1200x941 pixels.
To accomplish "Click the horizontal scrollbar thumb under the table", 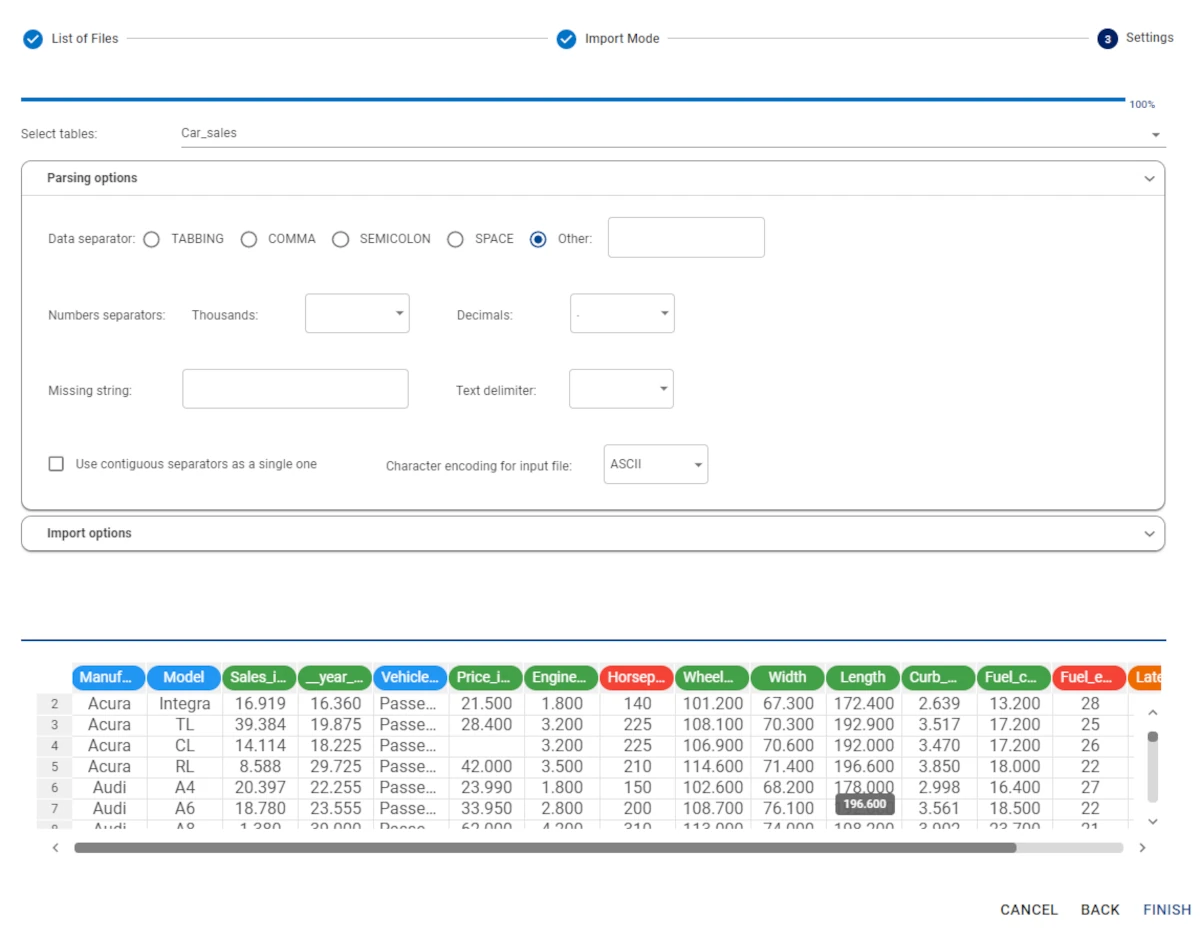I will click(x=545, y=847).
